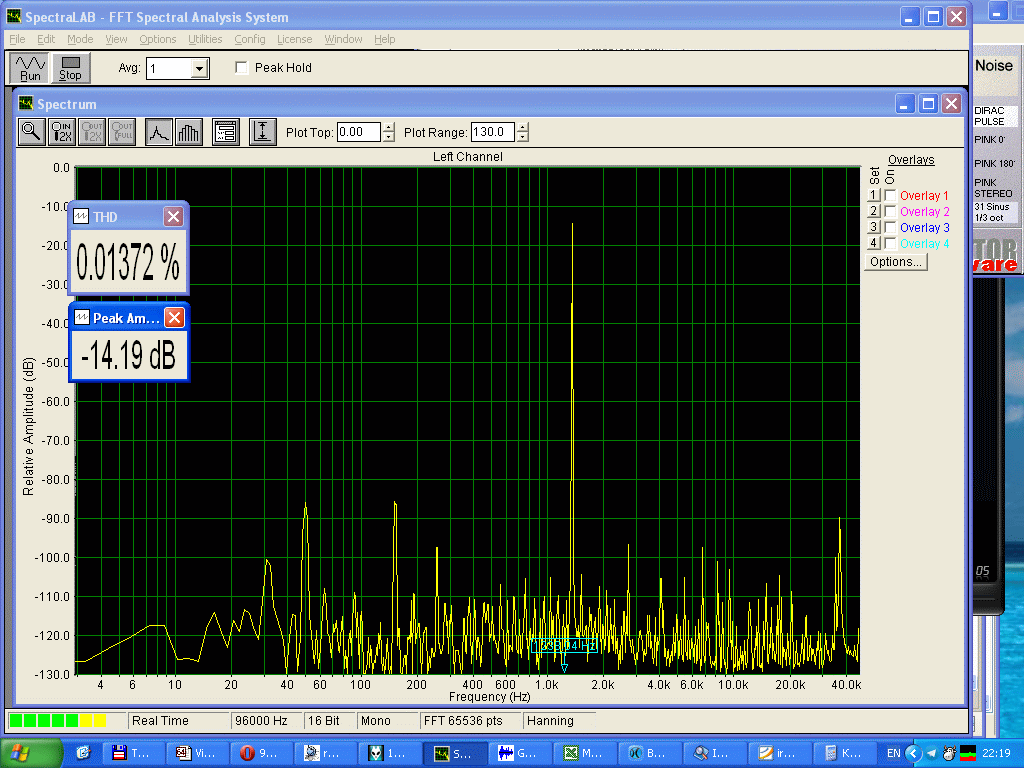
Task: Click the Spectrum window title icon
Action: (26, 104)
